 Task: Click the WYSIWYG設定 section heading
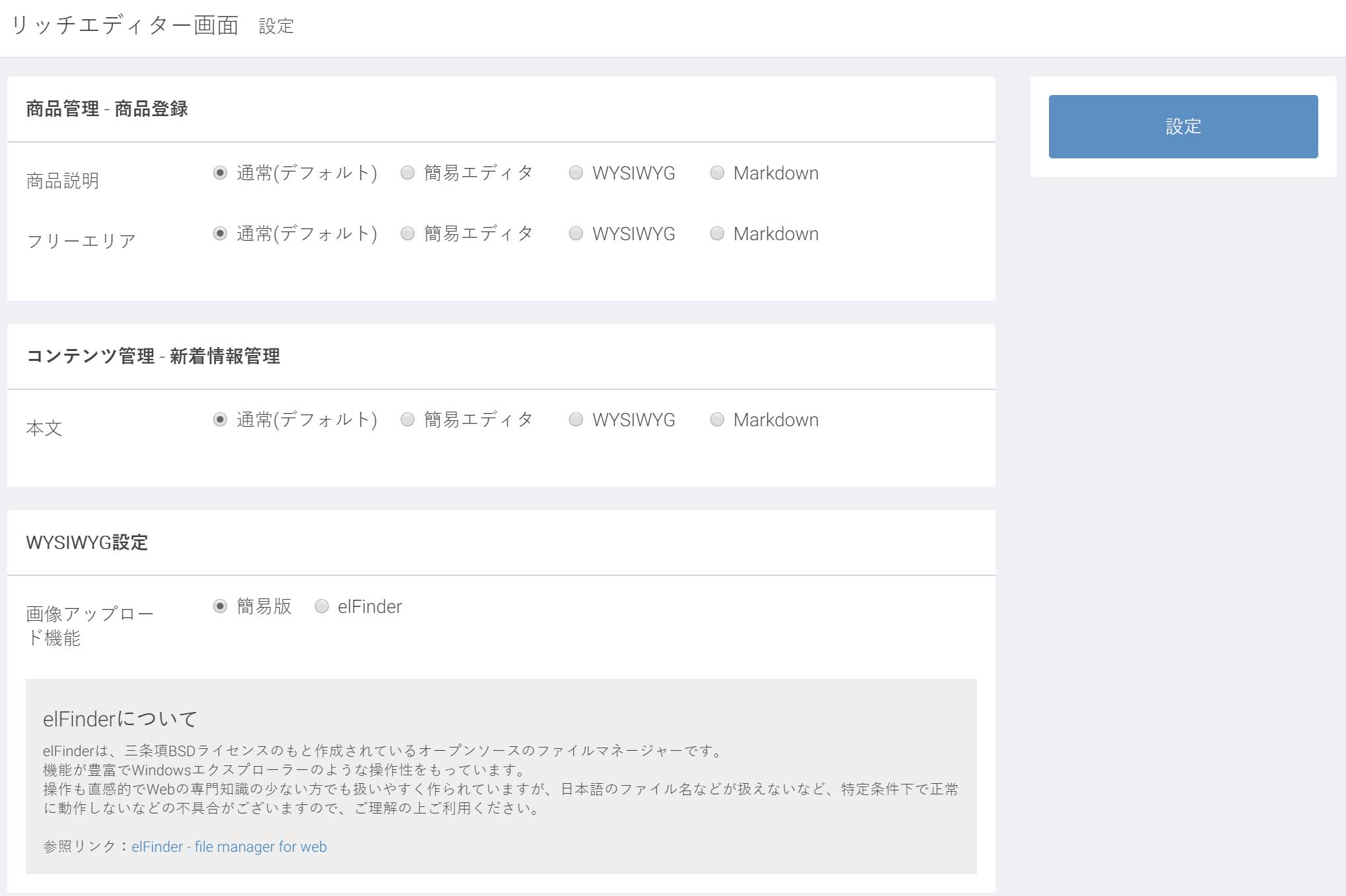(87, 542)
